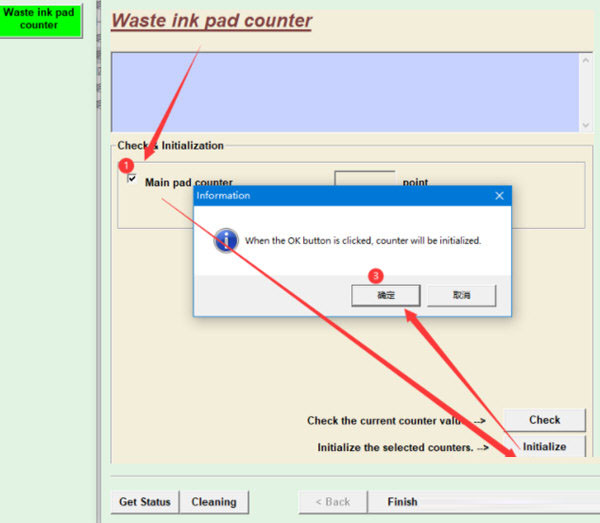The image size is (600, 523).
Task: Confirm the dialog with the 确定 button
Action: pyautogui.click(x=385, y=295)
